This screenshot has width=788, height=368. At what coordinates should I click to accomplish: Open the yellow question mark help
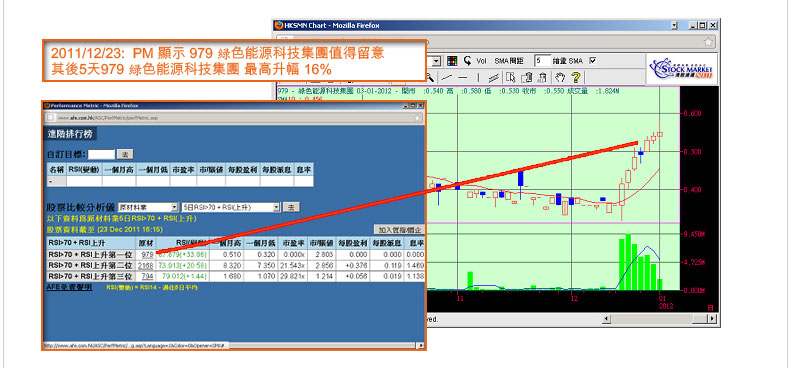tap(576, 77)
